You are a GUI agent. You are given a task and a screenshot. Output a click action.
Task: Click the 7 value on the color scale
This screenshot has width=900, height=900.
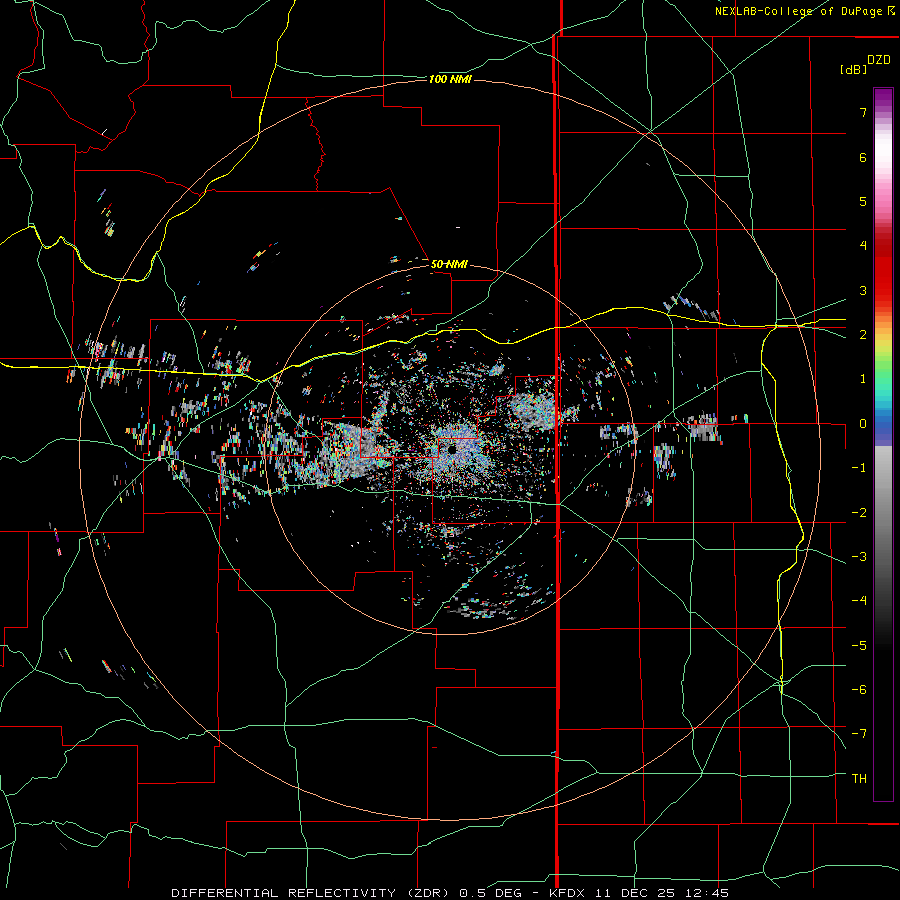tap(863, 112)
